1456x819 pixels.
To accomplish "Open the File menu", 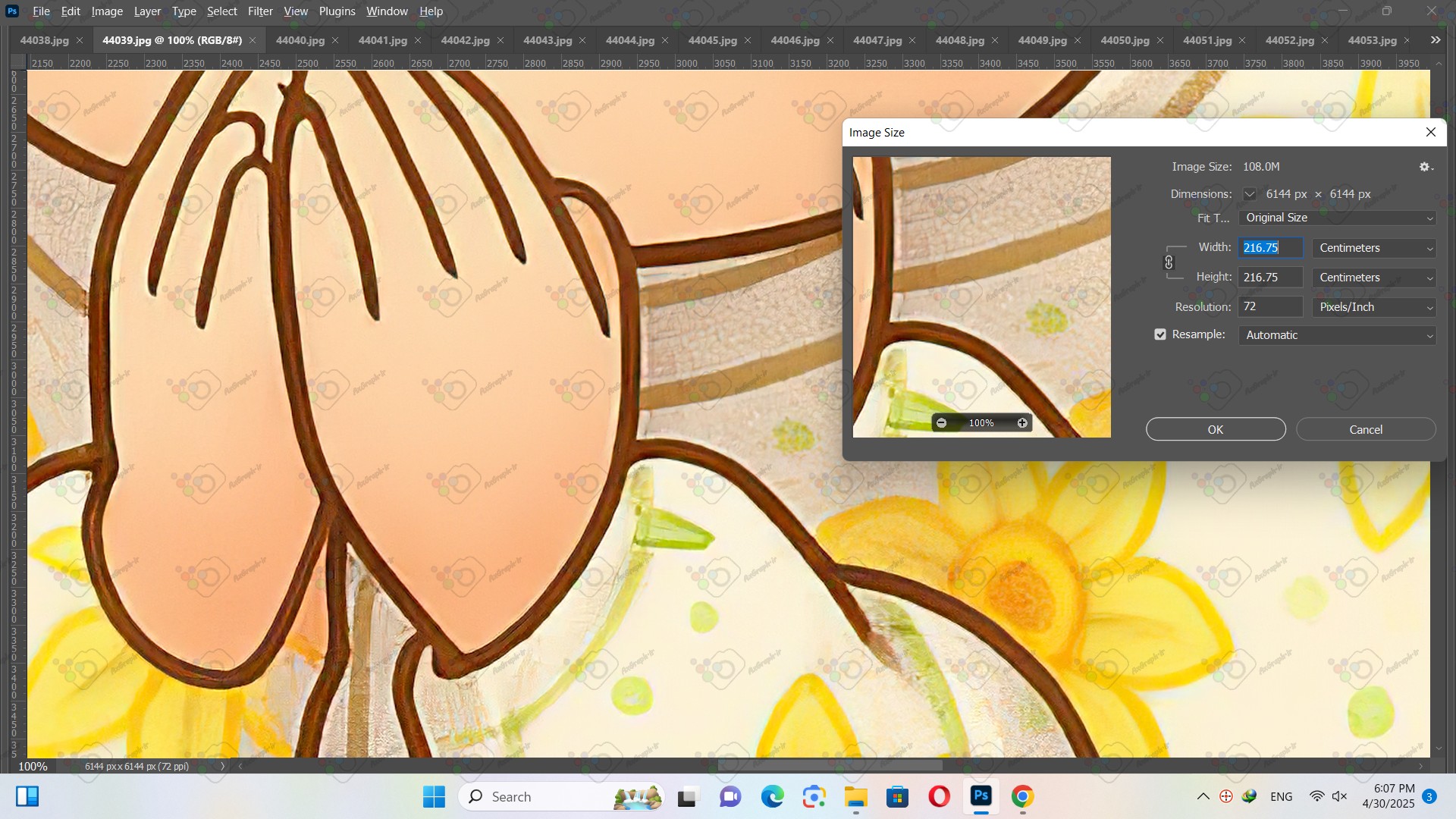I will click(x=41, y=11).
